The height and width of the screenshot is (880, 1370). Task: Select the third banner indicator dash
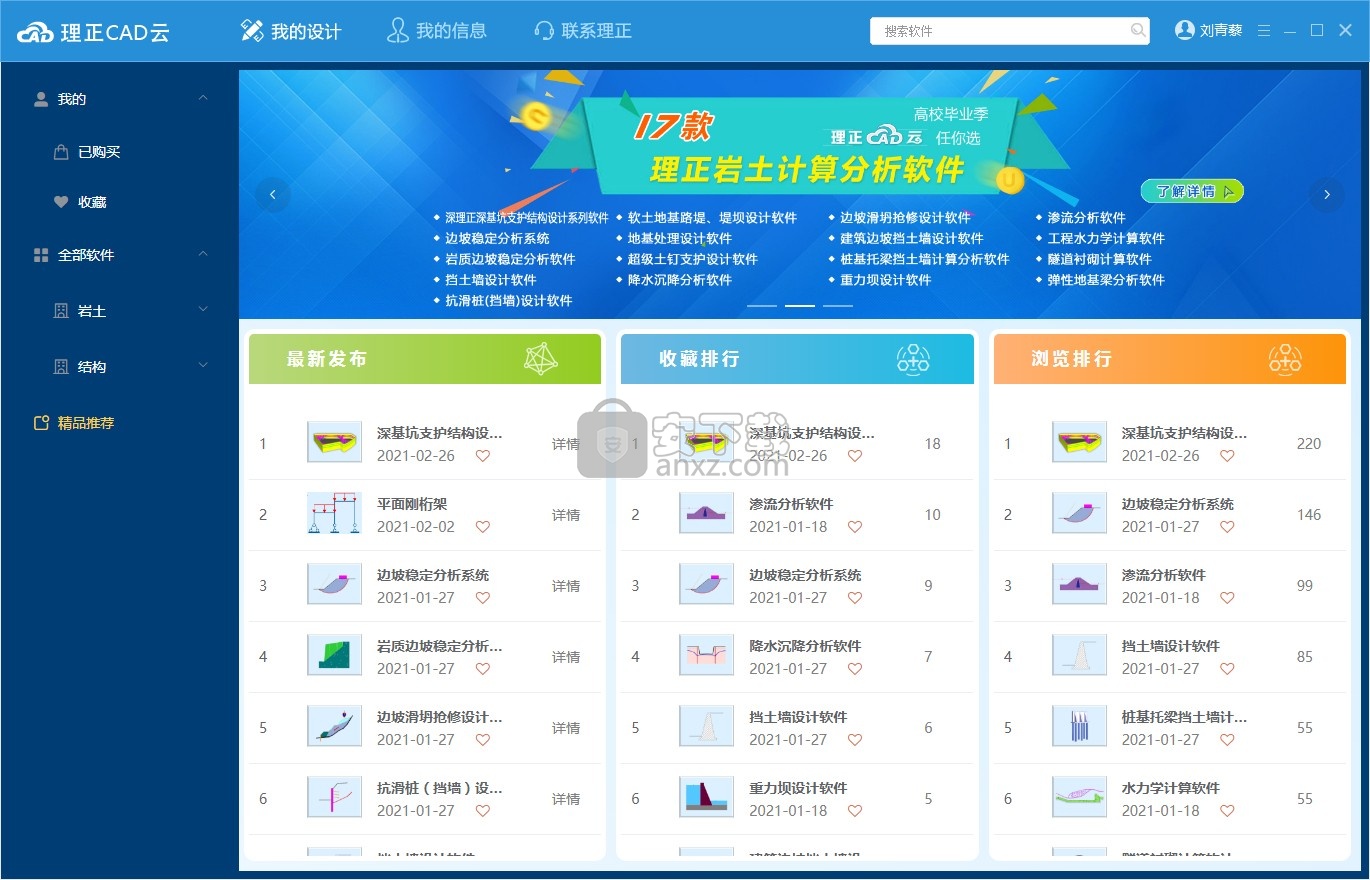click(x=838, y=305)
